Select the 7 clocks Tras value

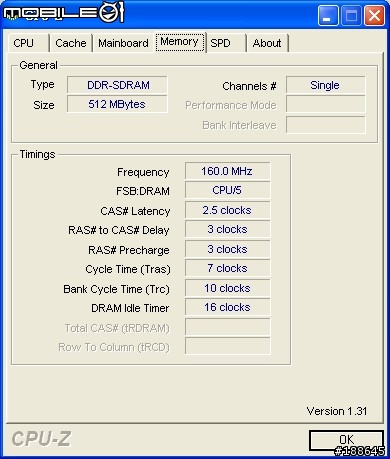[228, 268]
